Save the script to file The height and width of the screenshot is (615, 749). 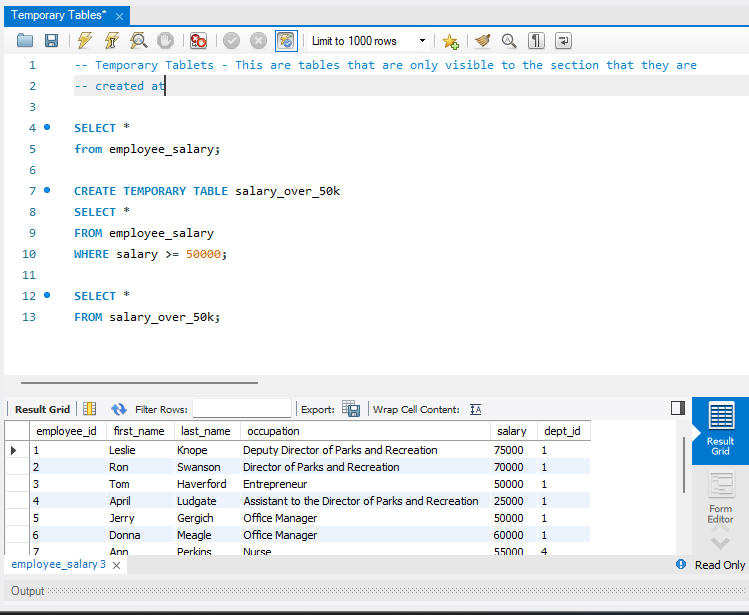pyautogui.click(x=51, y=41)
